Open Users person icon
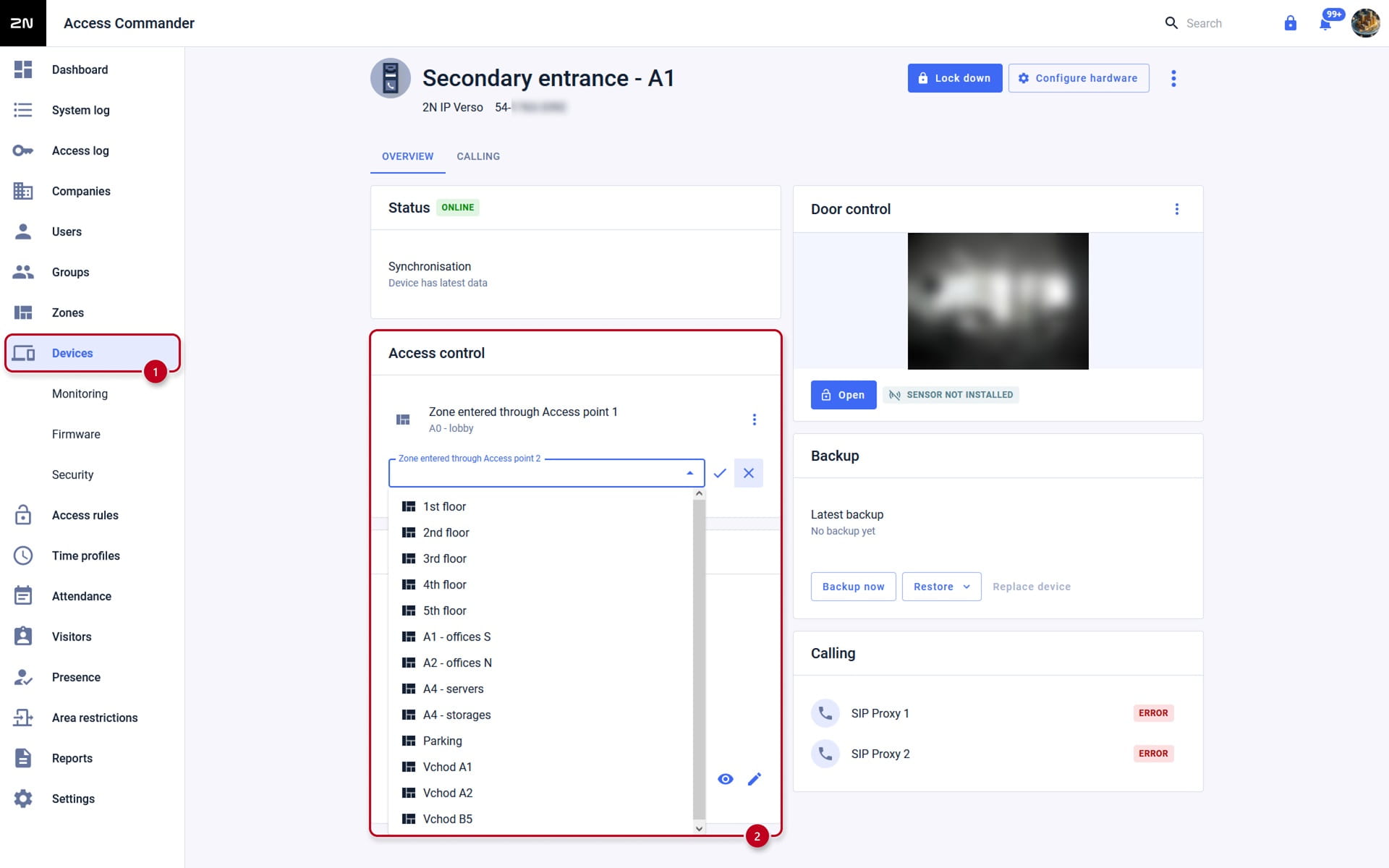Screen dimensions: 1389x868 pyautogui.click(x=23, y=231)
